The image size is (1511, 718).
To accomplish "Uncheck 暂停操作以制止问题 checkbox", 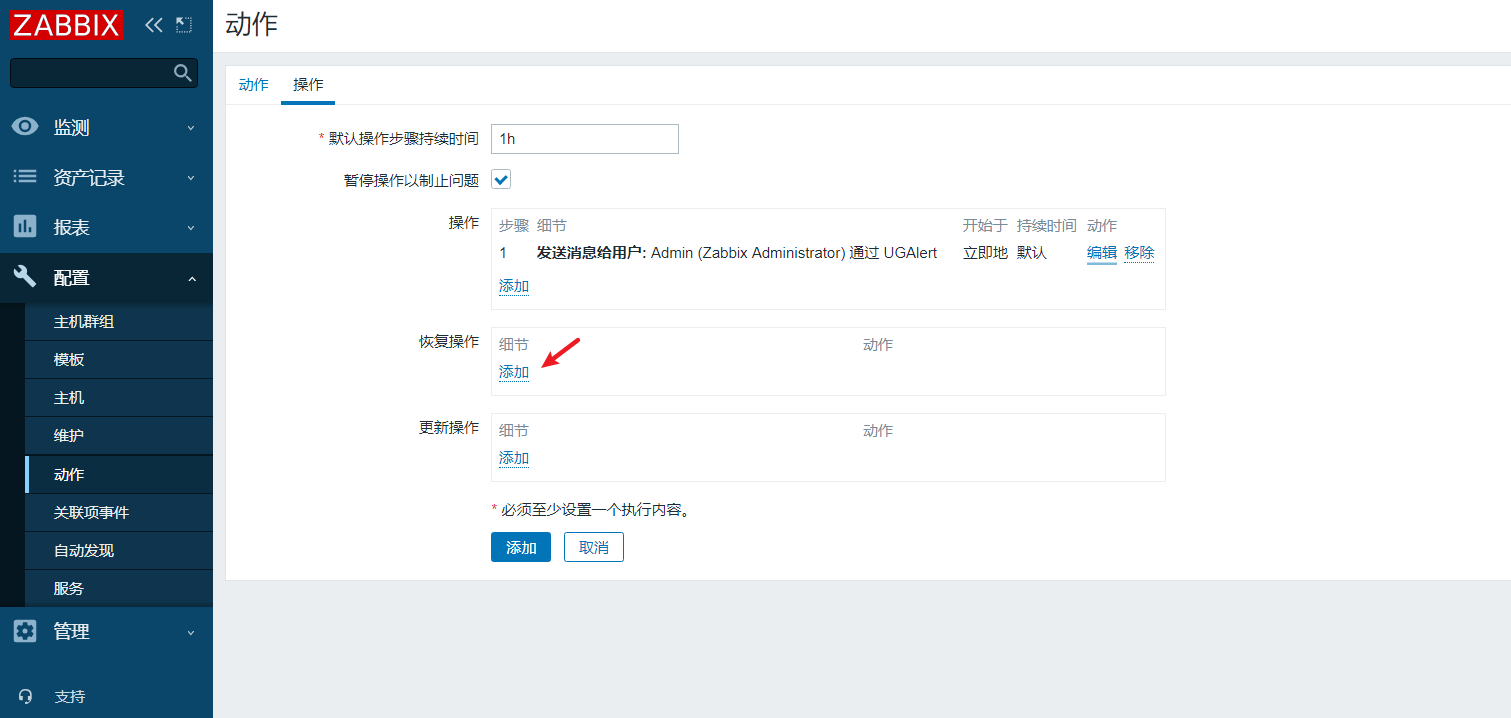I will [x=501, y=180].
